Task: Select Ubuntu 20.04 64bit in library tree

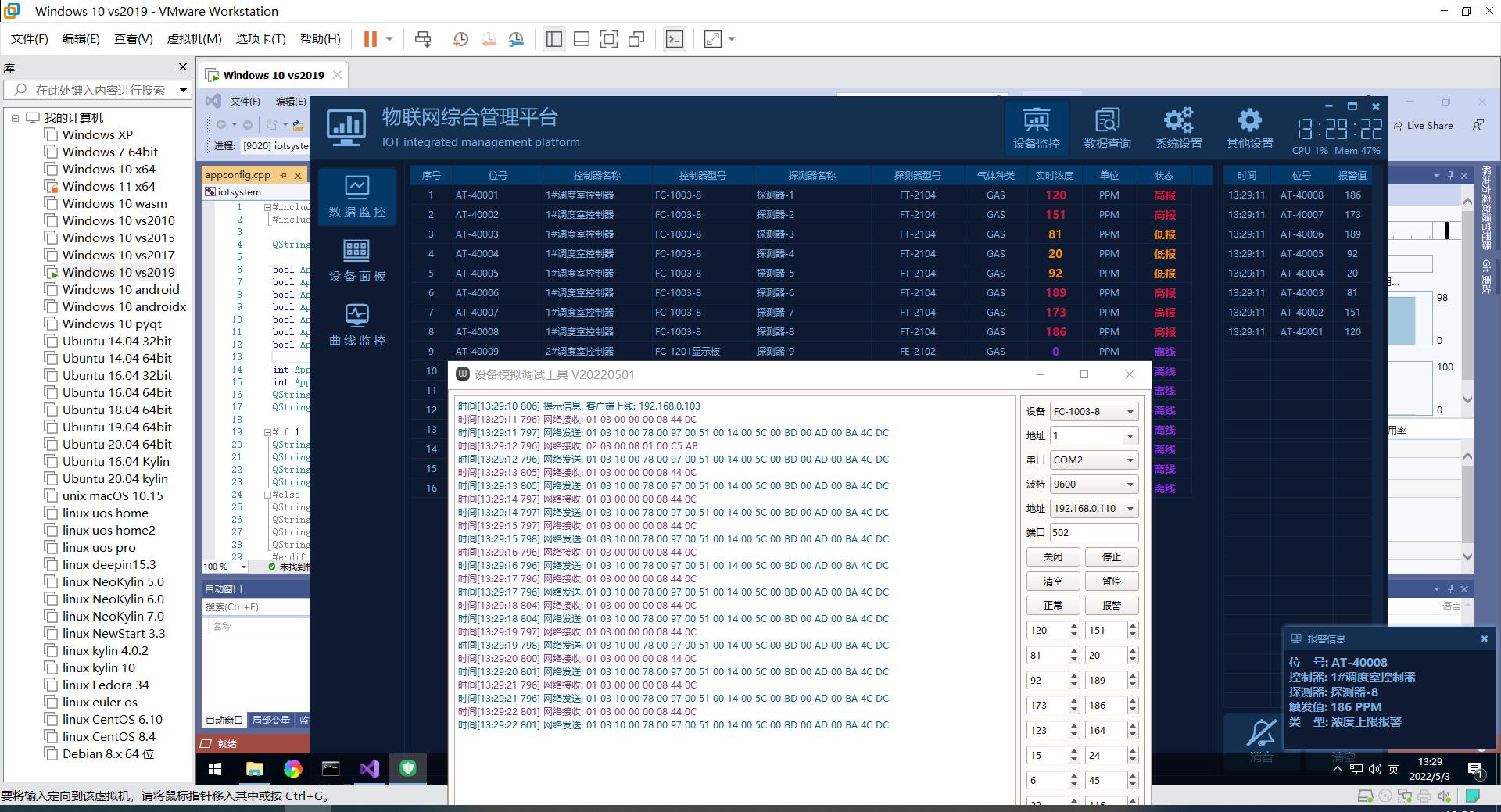Action: (117, 444)
